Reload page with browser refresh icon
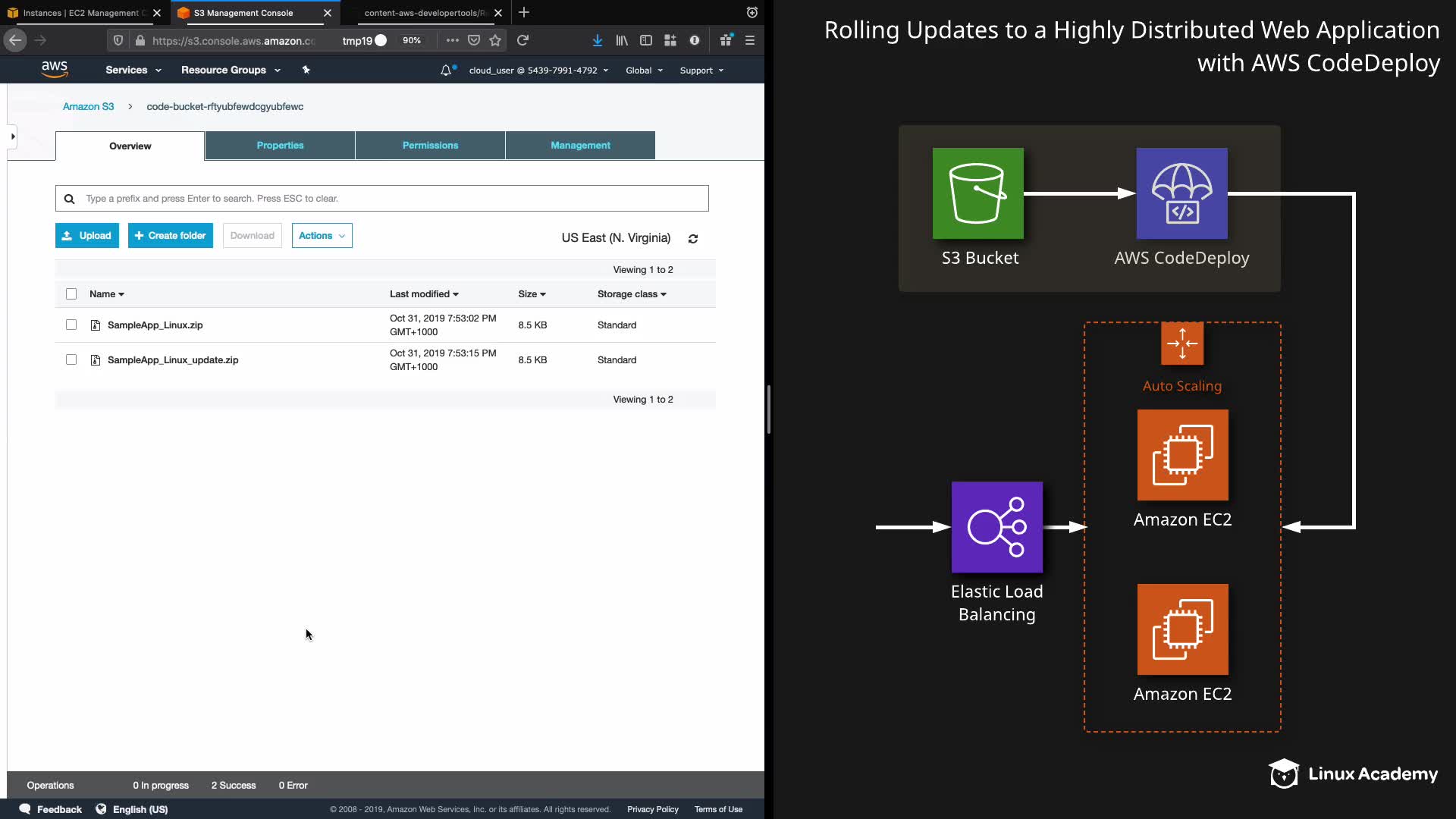 (x=522, y=40)
